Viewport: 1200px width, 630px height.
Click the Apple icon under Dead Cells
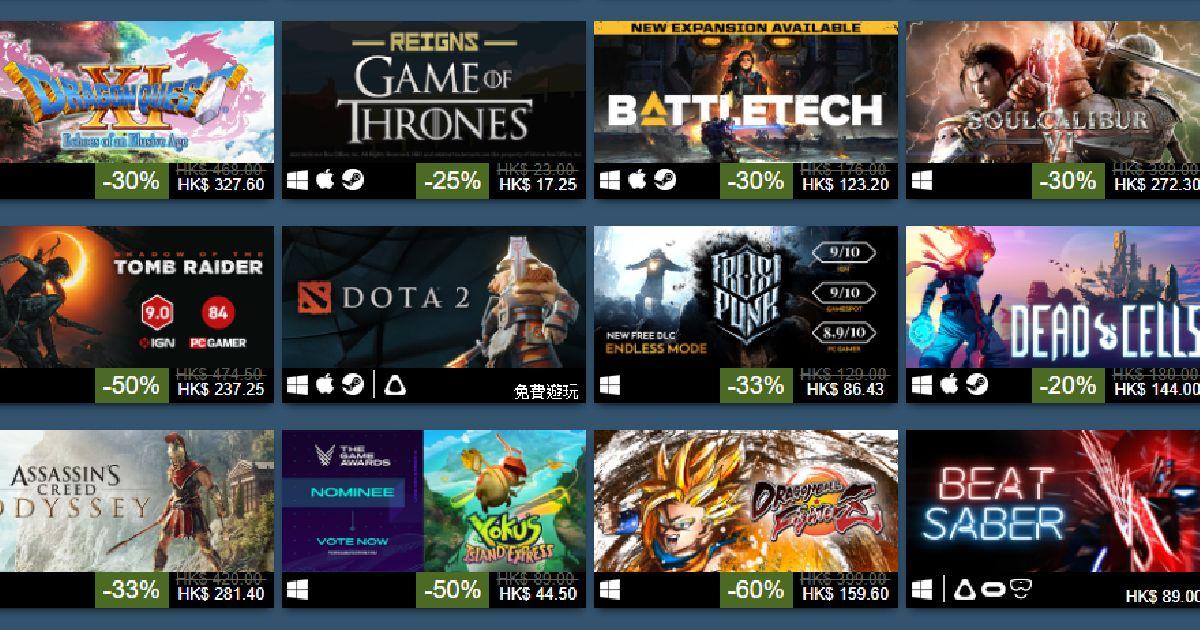point(949,384)
